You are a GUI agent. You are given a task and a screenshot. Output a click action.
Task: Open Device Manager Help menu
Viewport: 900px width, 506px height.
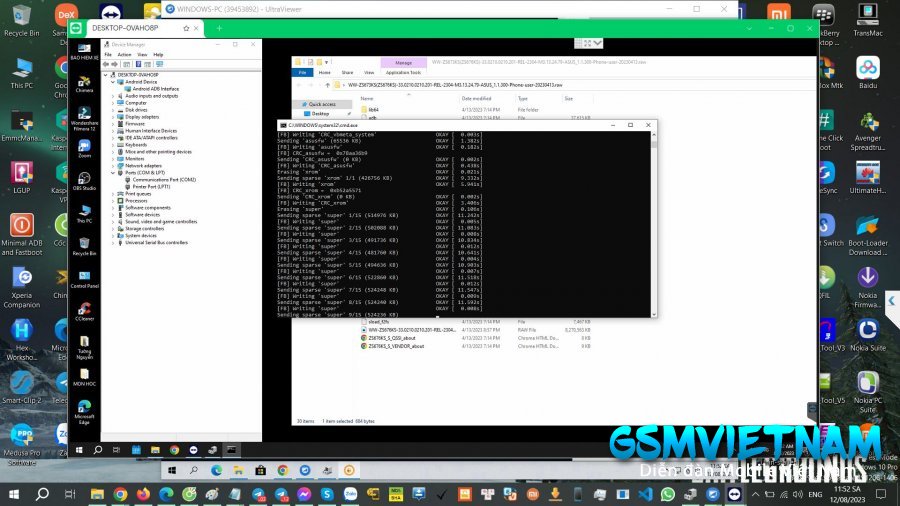[158, 55]
